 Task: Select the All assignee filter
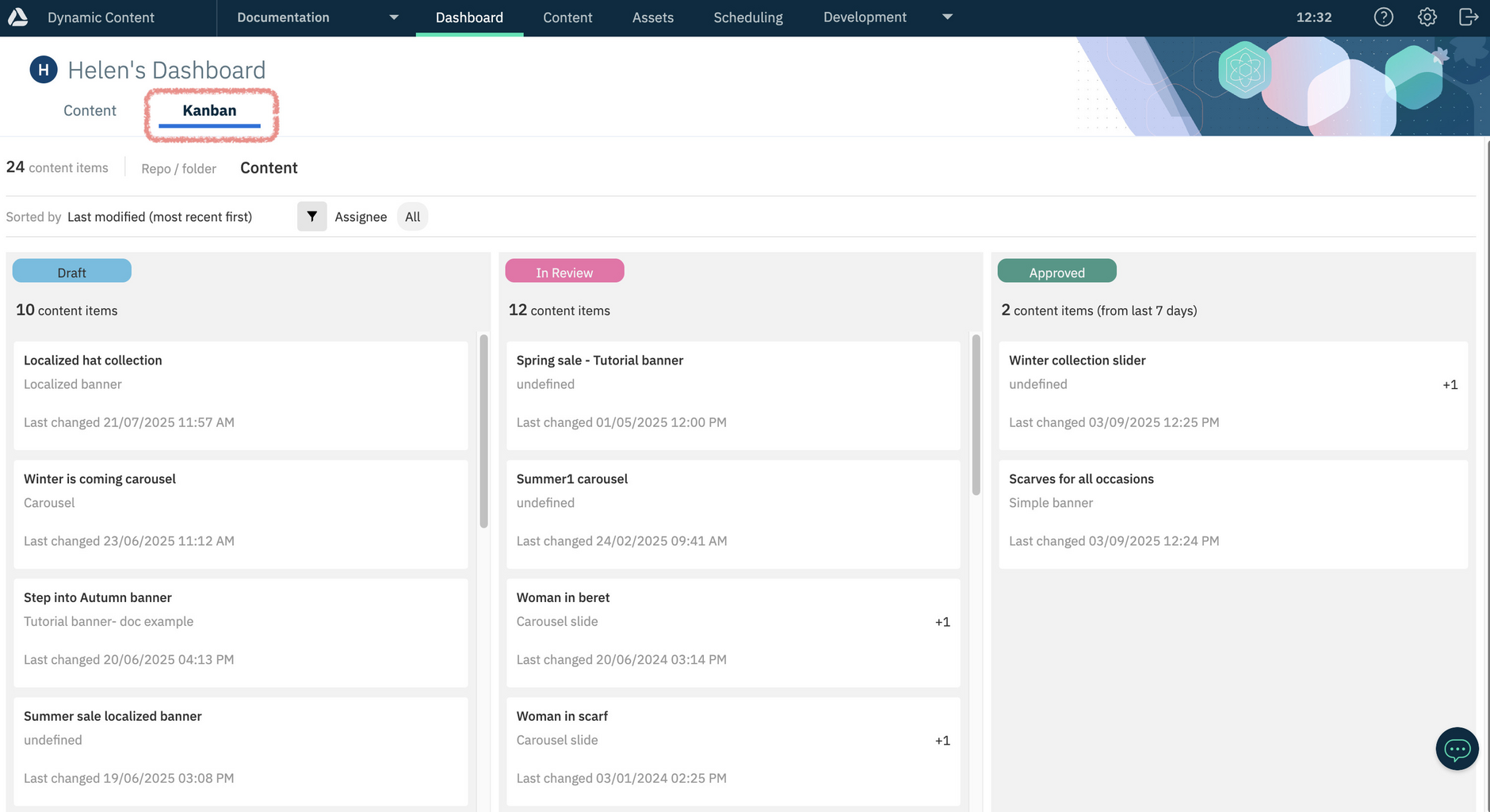pos(412,217)
